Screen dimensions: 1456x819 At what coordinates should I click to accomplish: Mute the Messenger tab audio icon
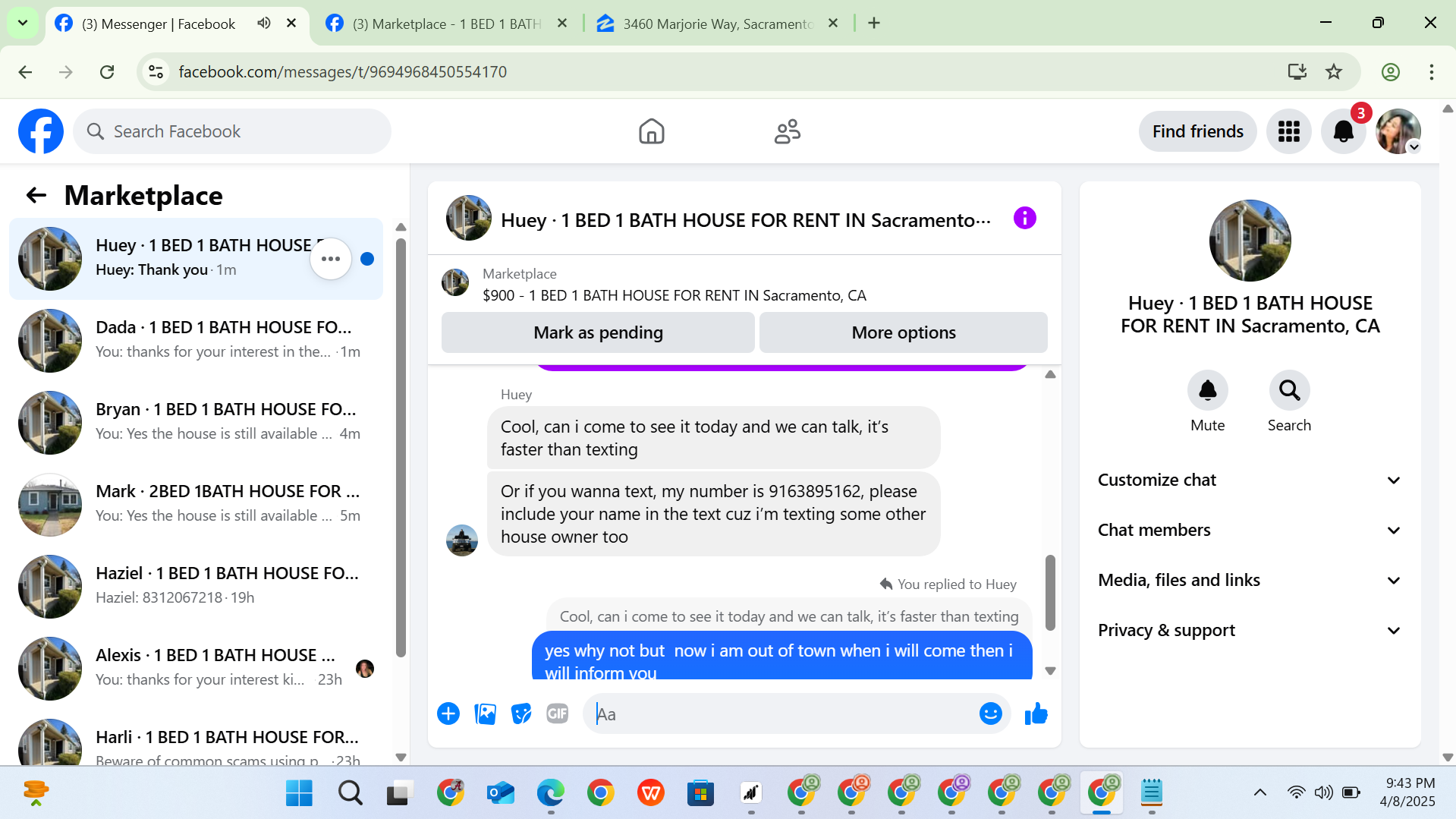point(263,23)
